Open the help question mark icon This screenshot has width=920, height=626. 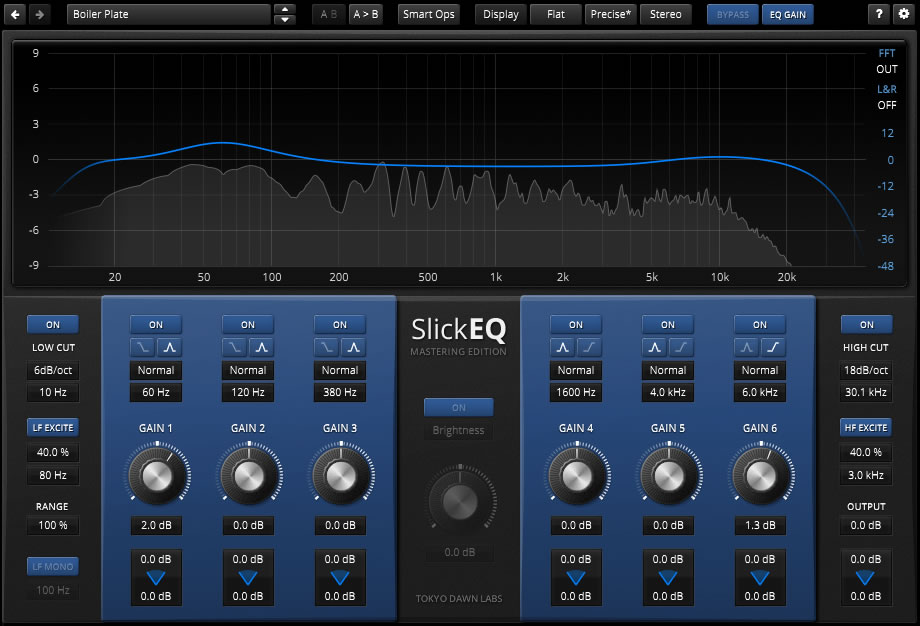[x=878, y=14]
